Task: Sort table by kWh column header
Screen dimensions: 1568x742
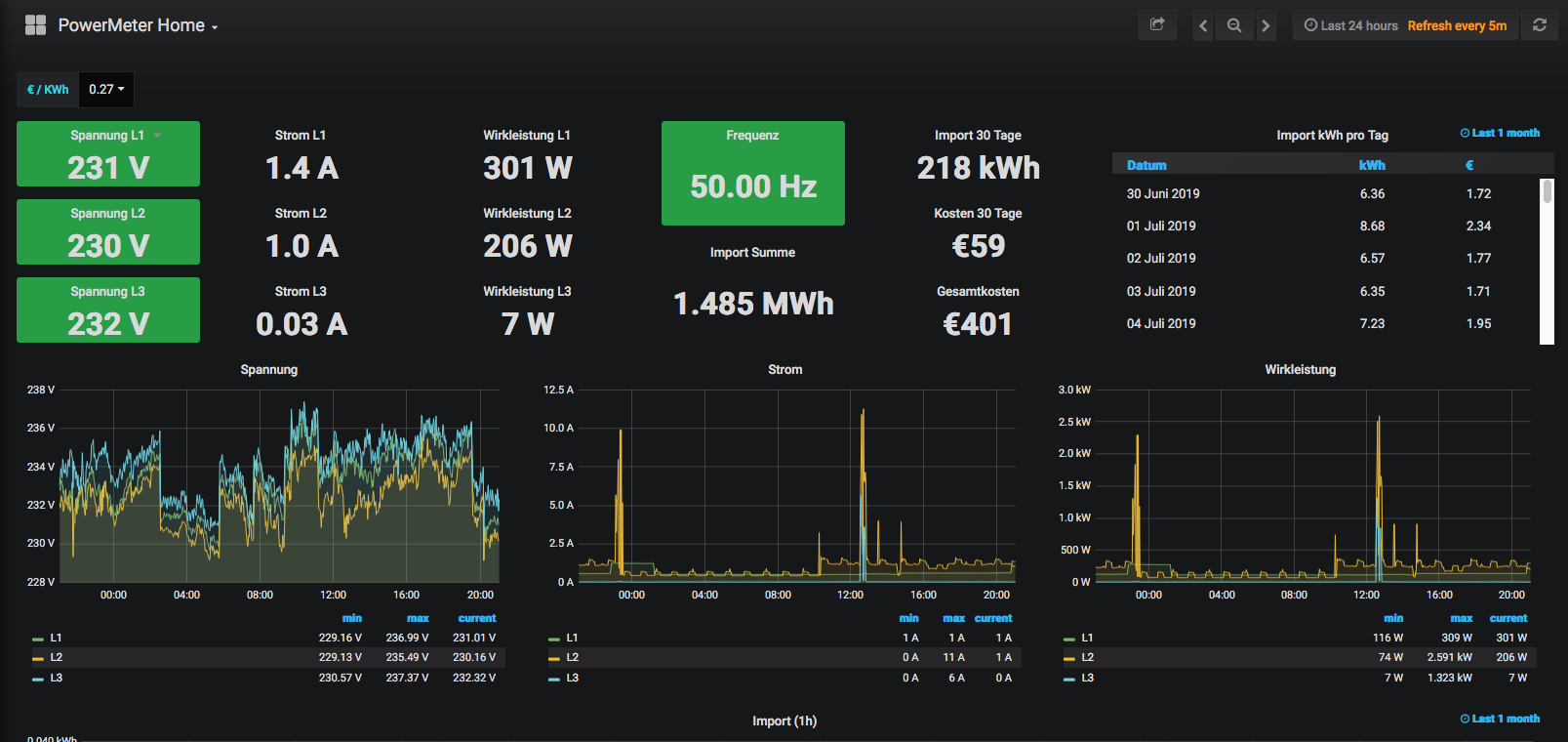Action: (1371, 165)
